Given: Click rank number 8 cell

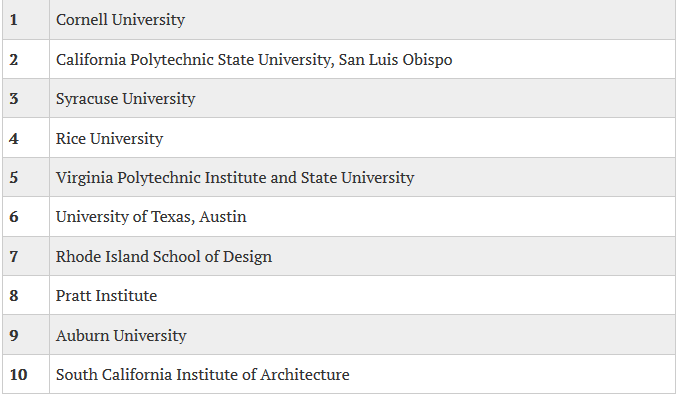Looking at the screenshot, I should pos(26,295).
